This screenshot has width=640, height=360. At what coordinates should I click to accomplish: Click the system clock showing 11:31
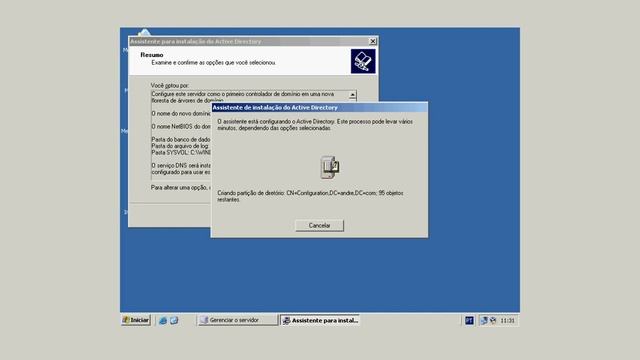(507, 321)
